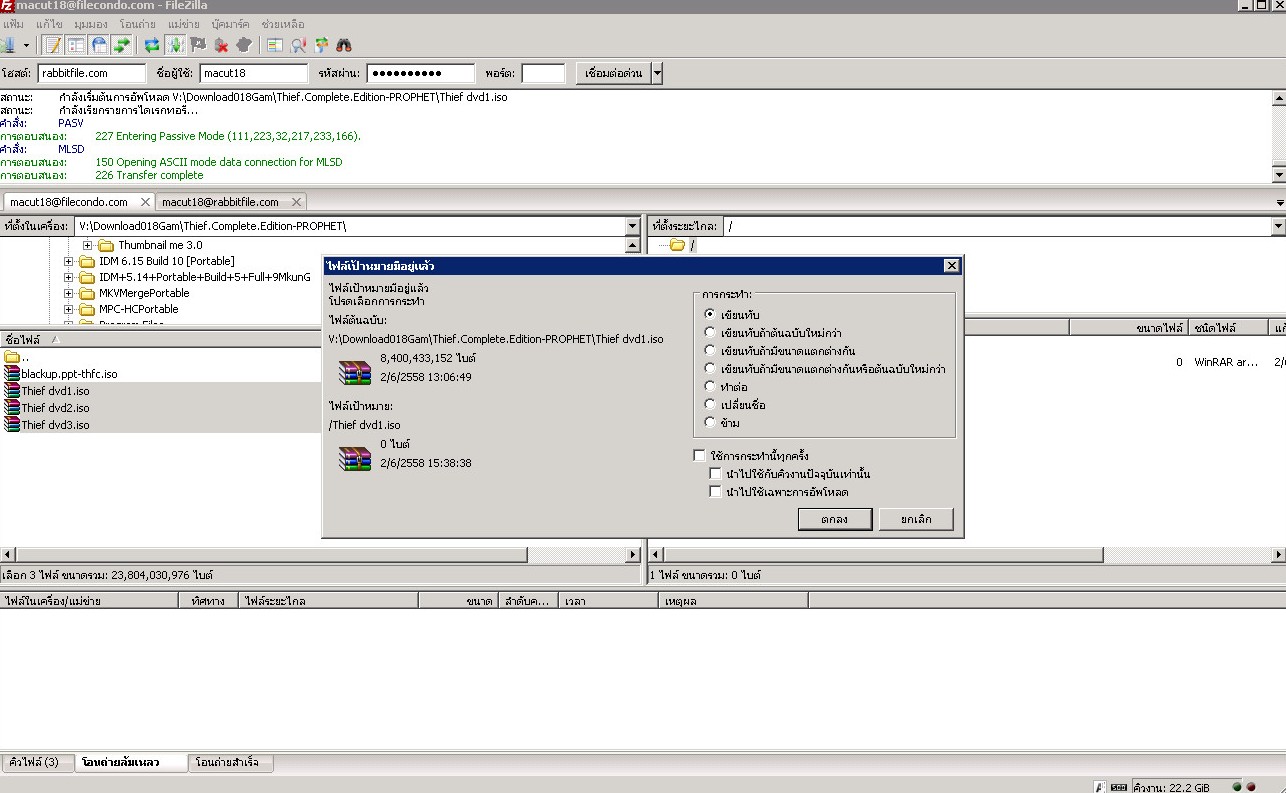Click the Thief dvd2.iso archive icon
This screenshot has height=793, width=1286.
tap(12, 408)
